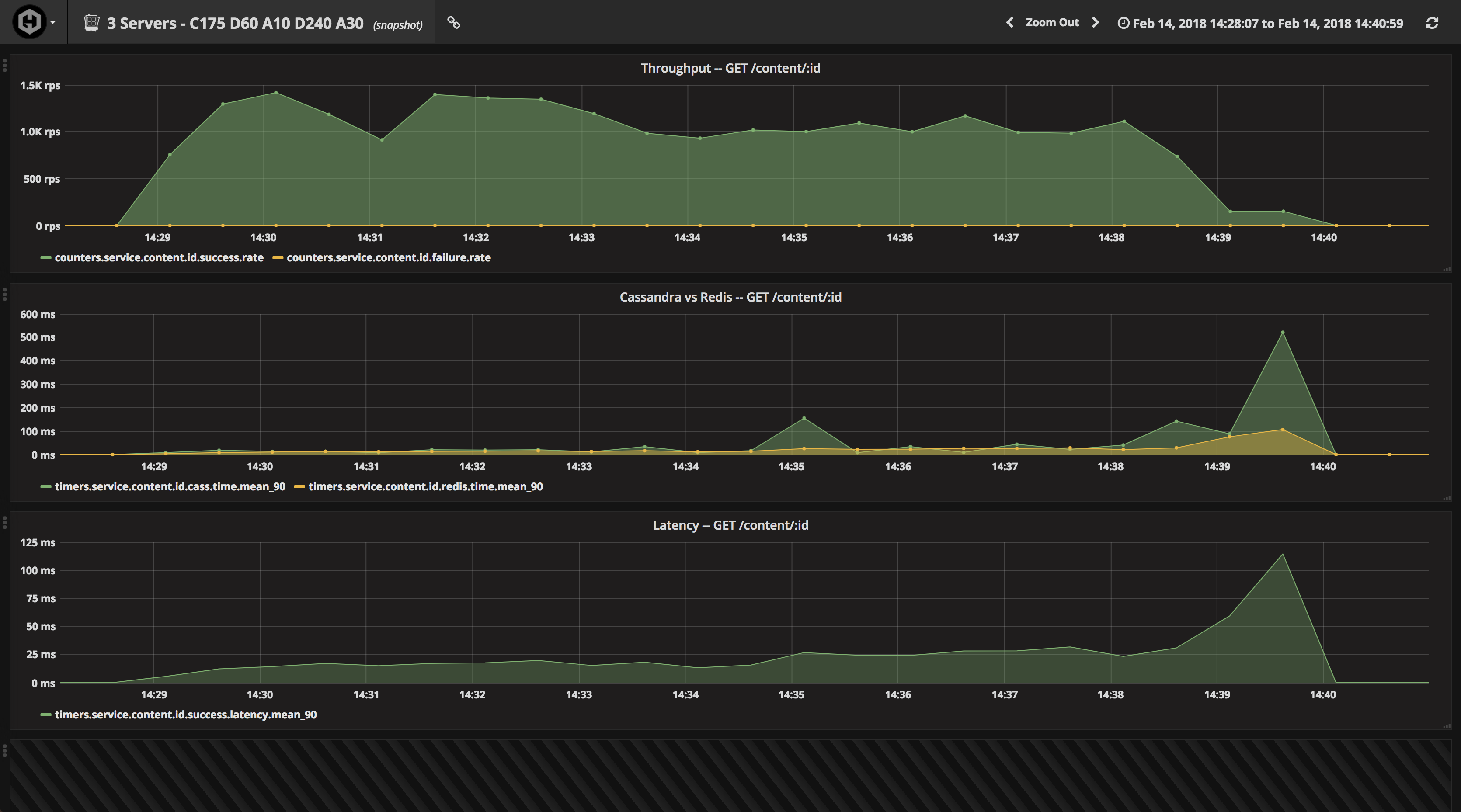Toggle the redis.time.mean_90 legend series

(424, 486)
